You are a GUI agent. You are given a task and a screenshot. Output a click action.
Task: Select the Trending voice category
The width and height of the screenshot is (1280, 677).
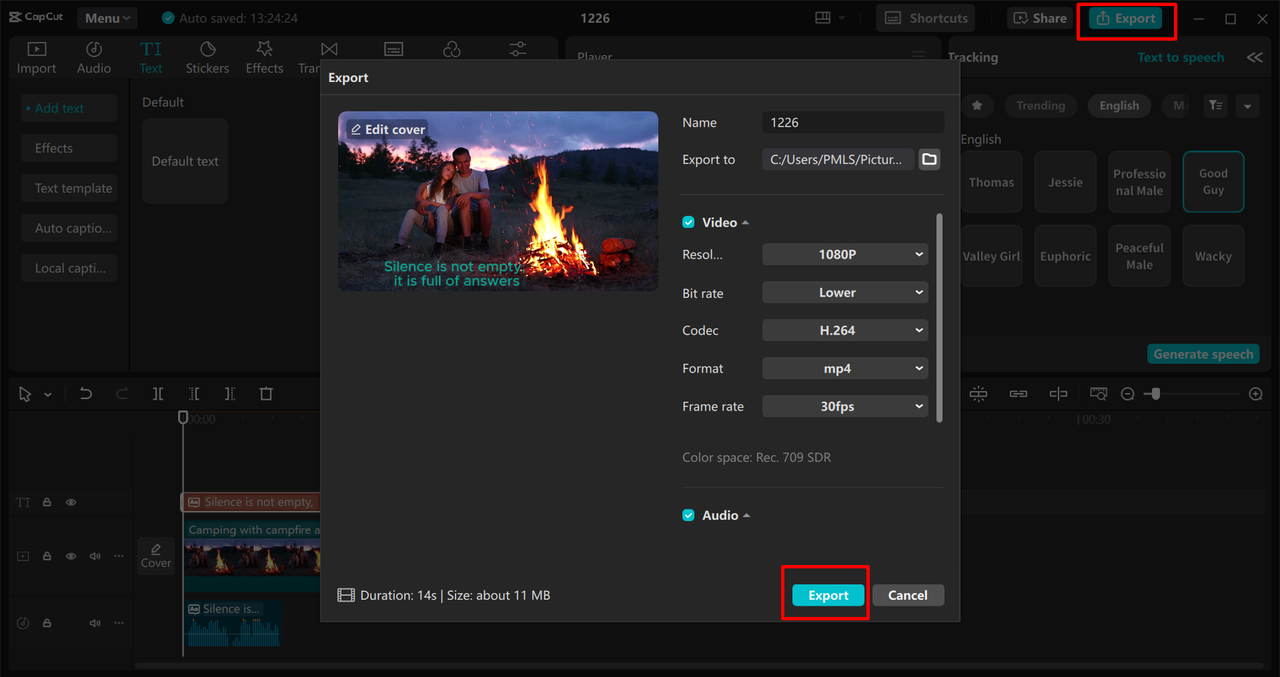click(x=1041, y=105)
